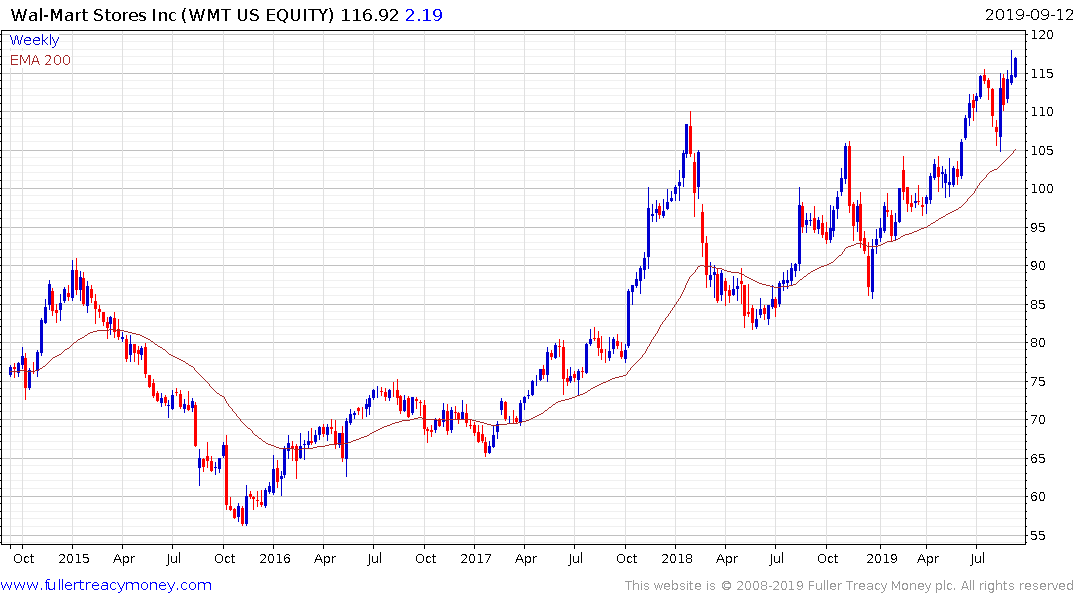Select the 'Weekly' interval label

[x=34, y=40]
